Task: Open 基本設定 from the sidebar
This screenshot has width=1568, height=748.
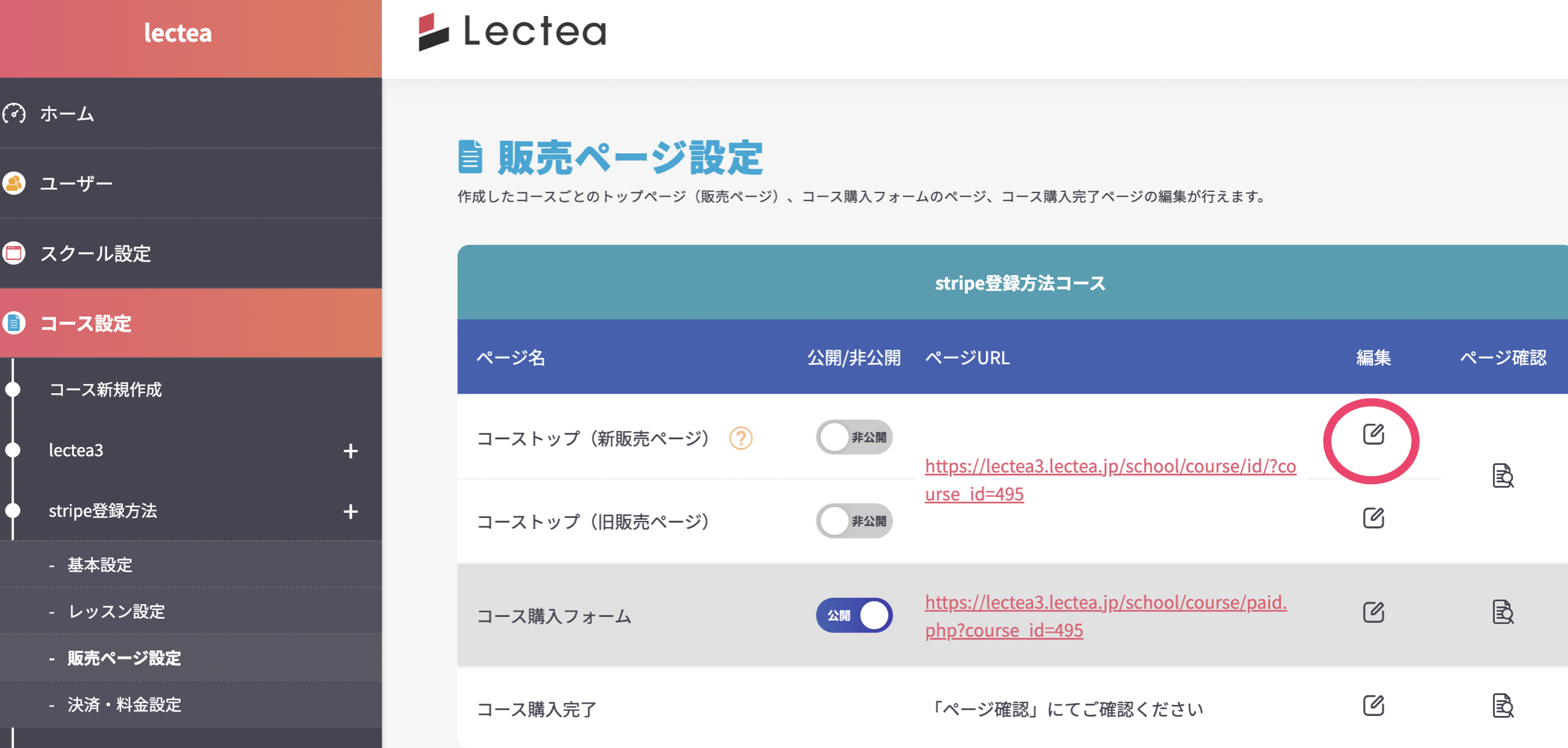Action: coord(100,565)
